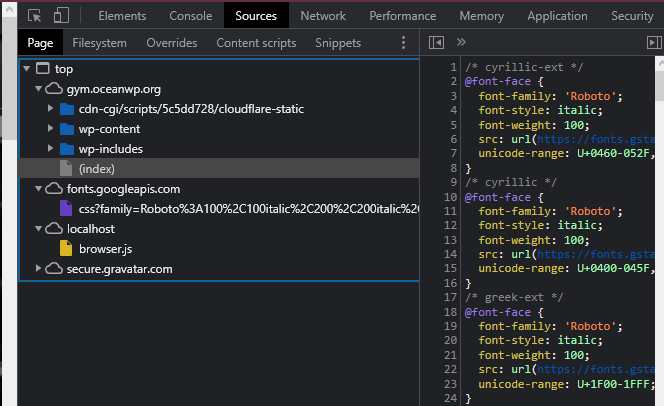664x406 pixels.
Task: Click line number 14 in the gutter
Action: coord(451,254)
